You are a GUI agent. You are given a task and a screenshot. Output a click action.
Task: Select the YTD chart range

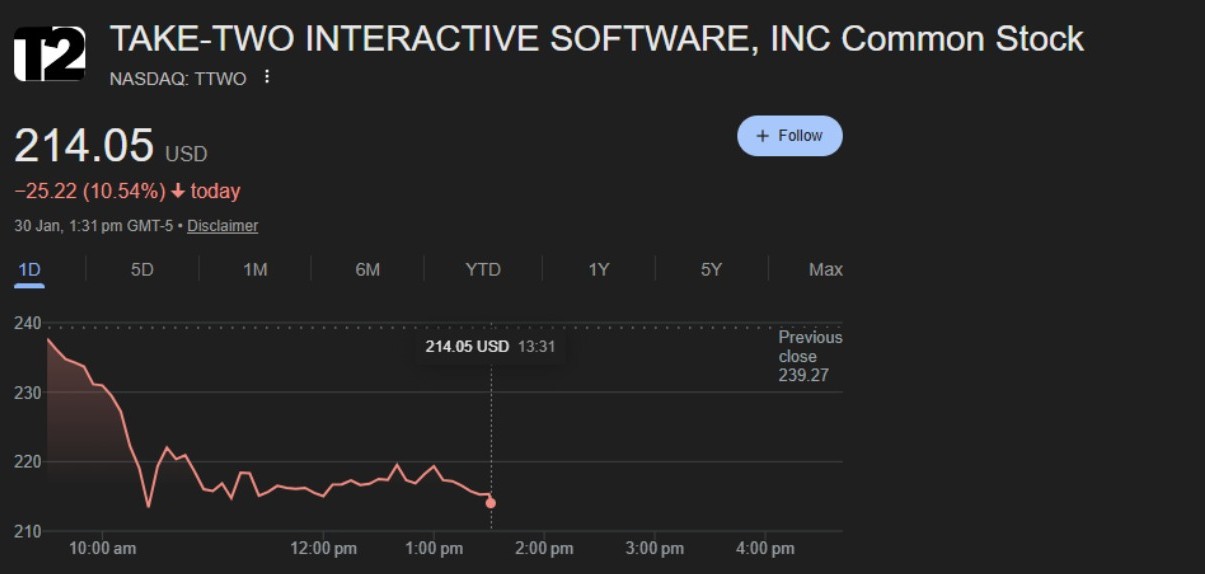pos(483,269)
